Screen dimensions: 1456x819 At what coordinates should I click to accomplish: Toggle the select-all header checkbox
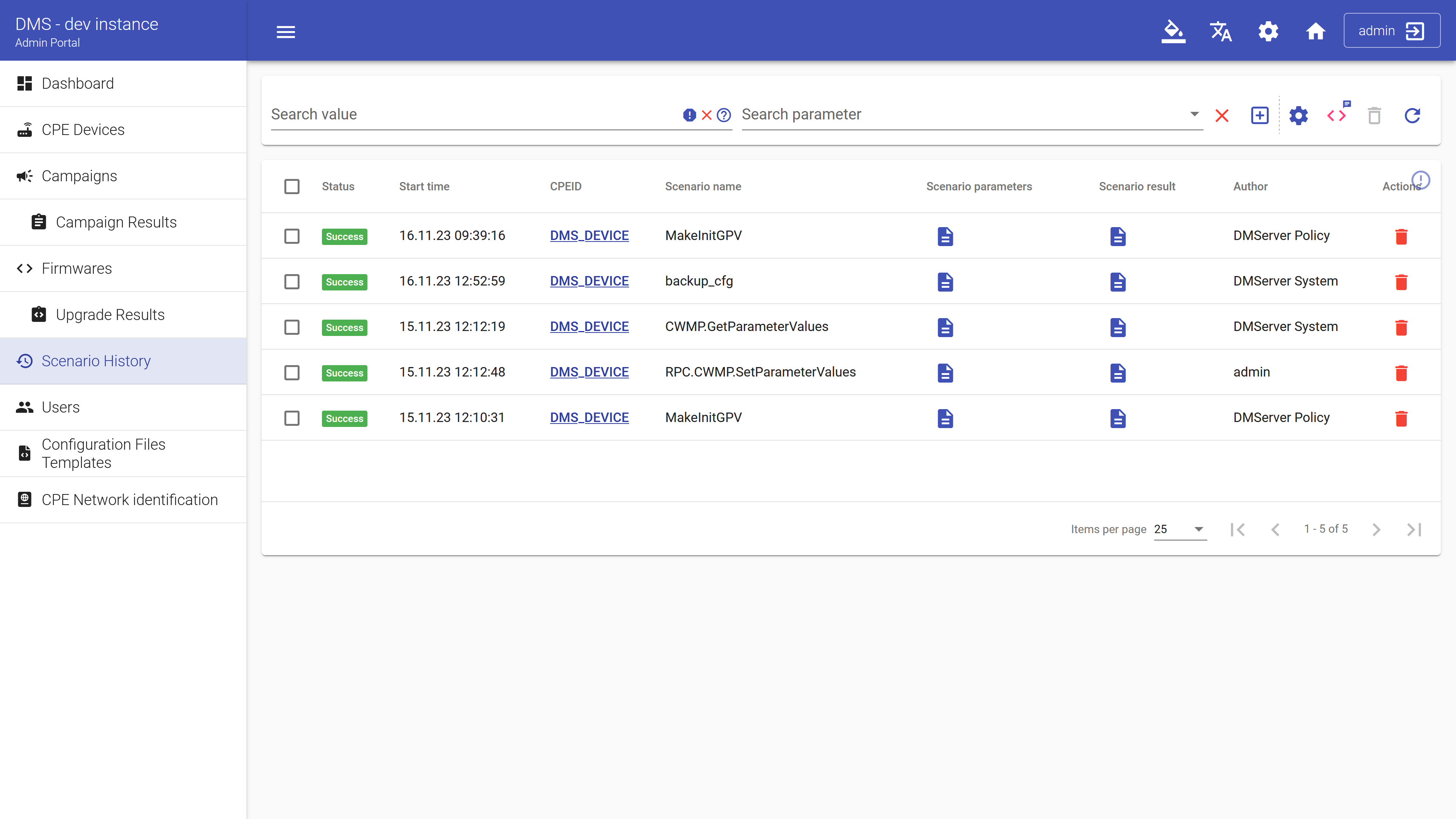pyautogui.click(x=292, y=187)
